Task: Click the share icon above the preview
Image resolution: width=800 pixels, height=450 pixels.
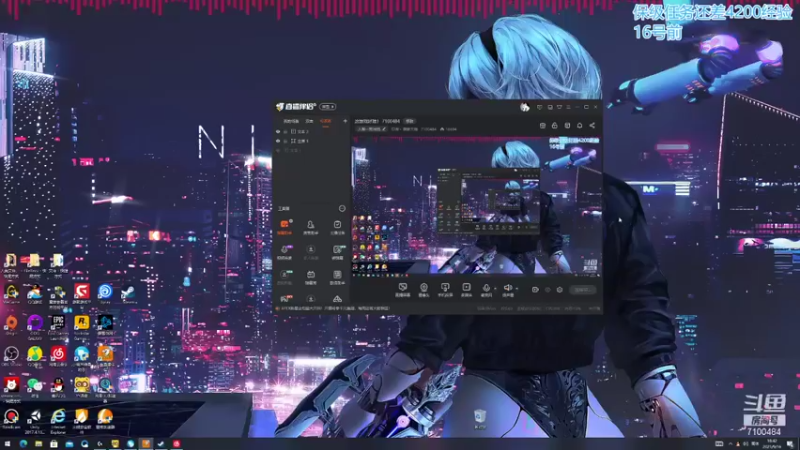Action: pos(592,126)
